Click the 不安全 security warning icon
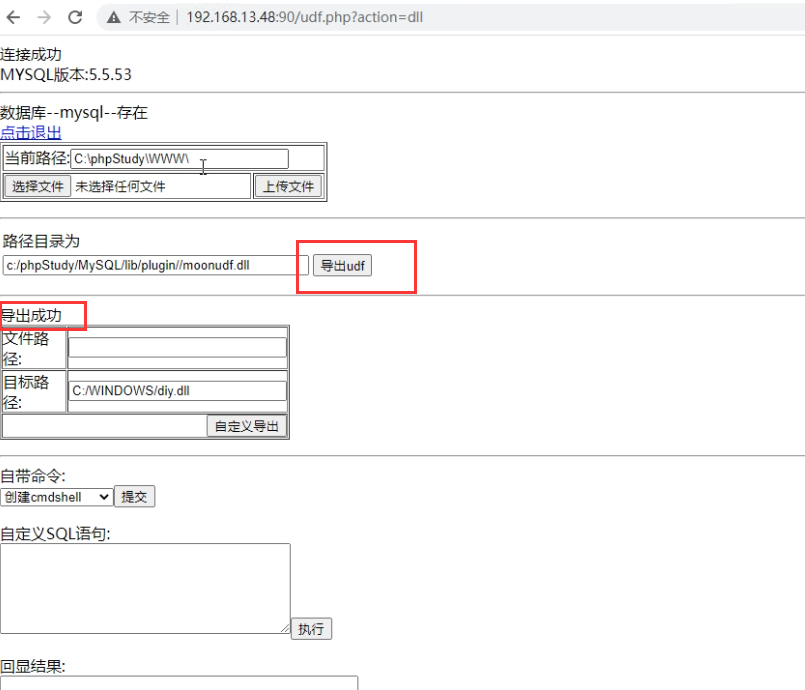This screenshot has height=690, width=805. click(x=114, y=17)
